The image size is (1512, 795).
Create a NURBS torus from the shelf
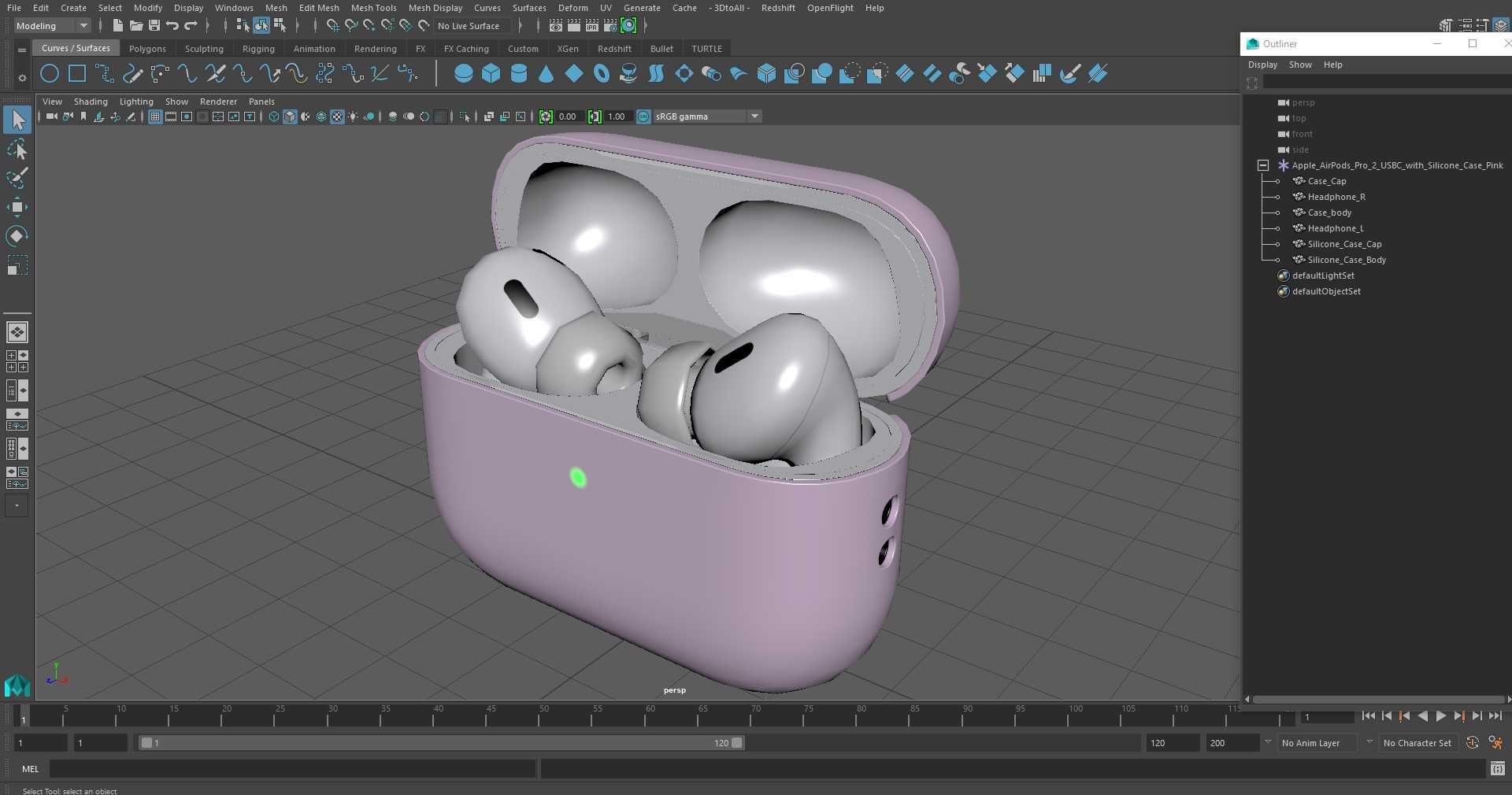(602, 74)
